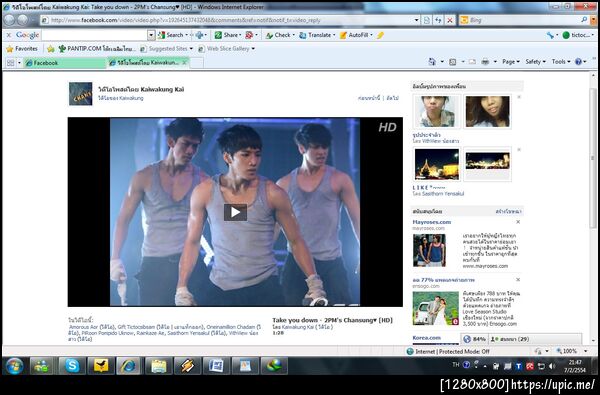Click the 84% globe status indicator
This screenshot has height=395, width=600.
click(474, 339)
